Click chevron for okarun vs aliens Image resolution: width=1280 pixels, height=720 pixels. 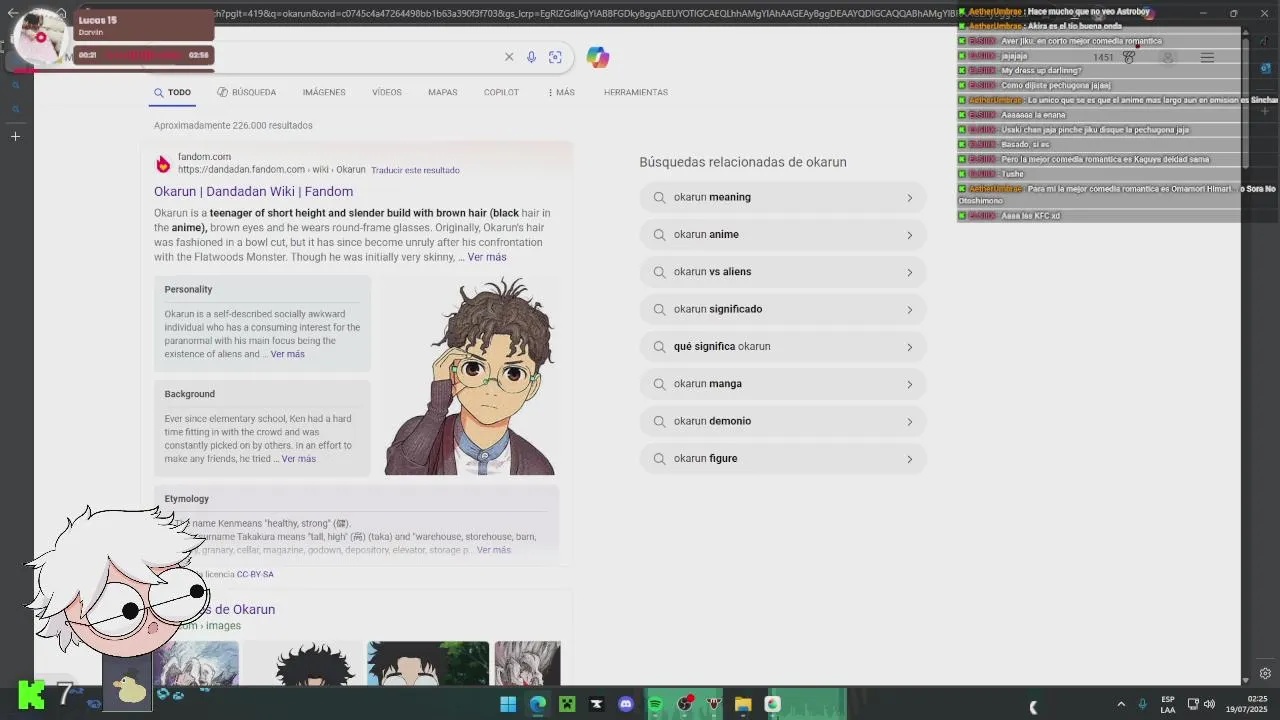coord(909,272)
